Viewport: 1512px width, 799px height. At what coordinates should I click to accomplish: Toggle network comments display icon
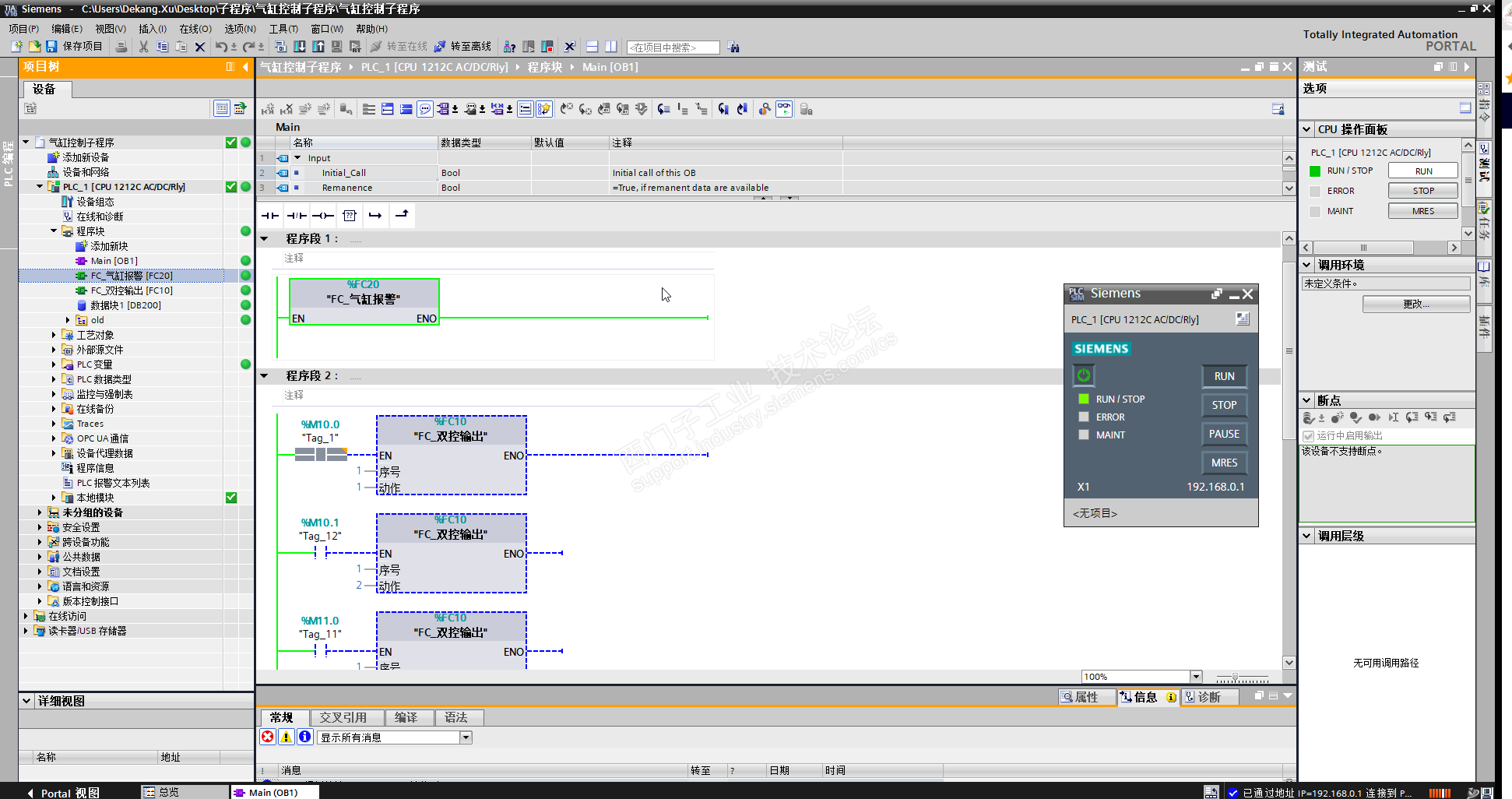(x=425, y=109)
